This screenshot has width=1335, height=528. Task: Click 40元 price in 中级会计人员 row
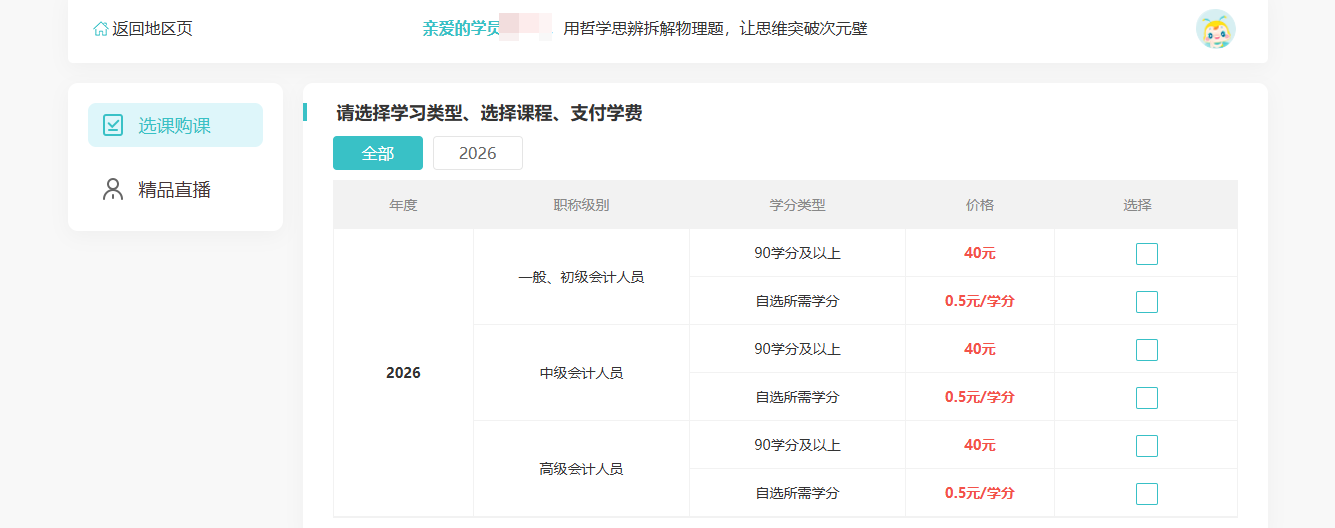(980, 349)
